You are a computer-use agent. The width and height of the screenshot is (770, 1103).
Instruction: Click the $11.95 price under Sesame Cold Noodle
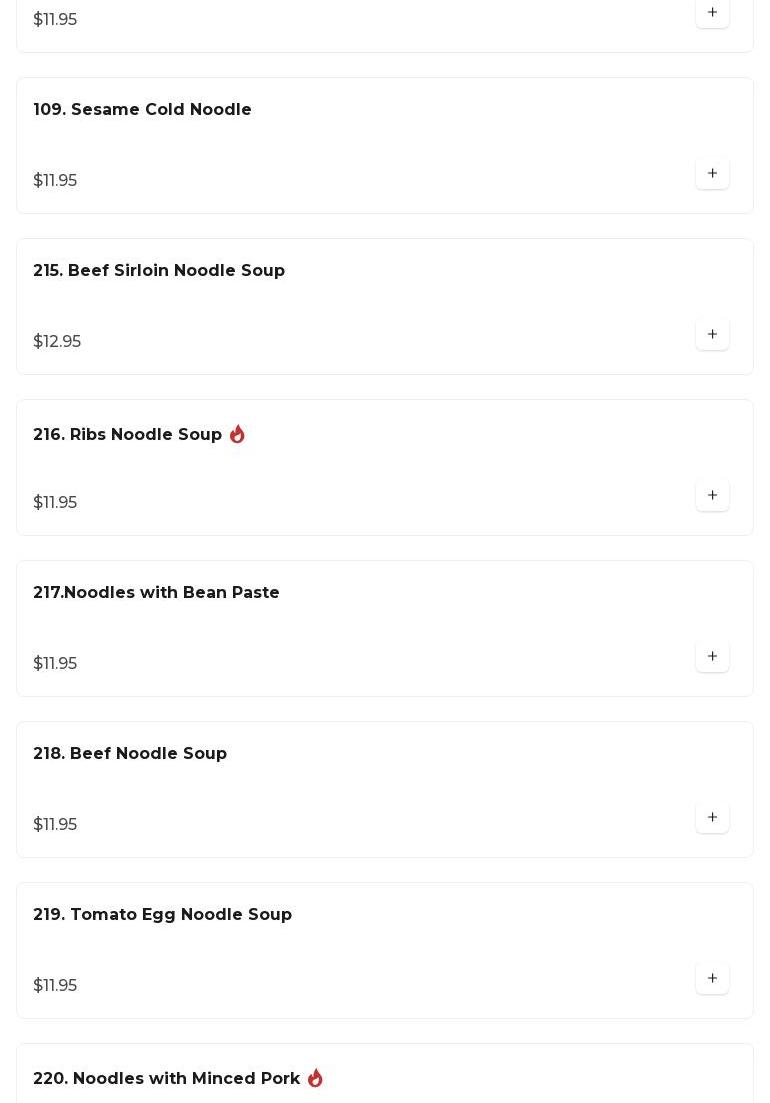(x=55, y=181)
